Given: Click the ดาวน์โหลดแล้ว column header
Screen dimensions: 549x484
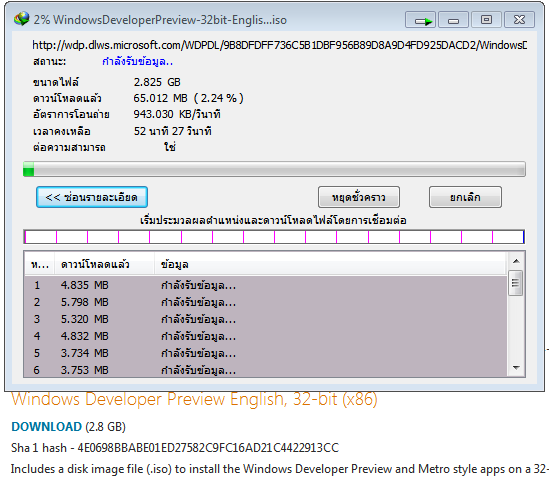Looking at the screenshot, I should click(104, 264).
